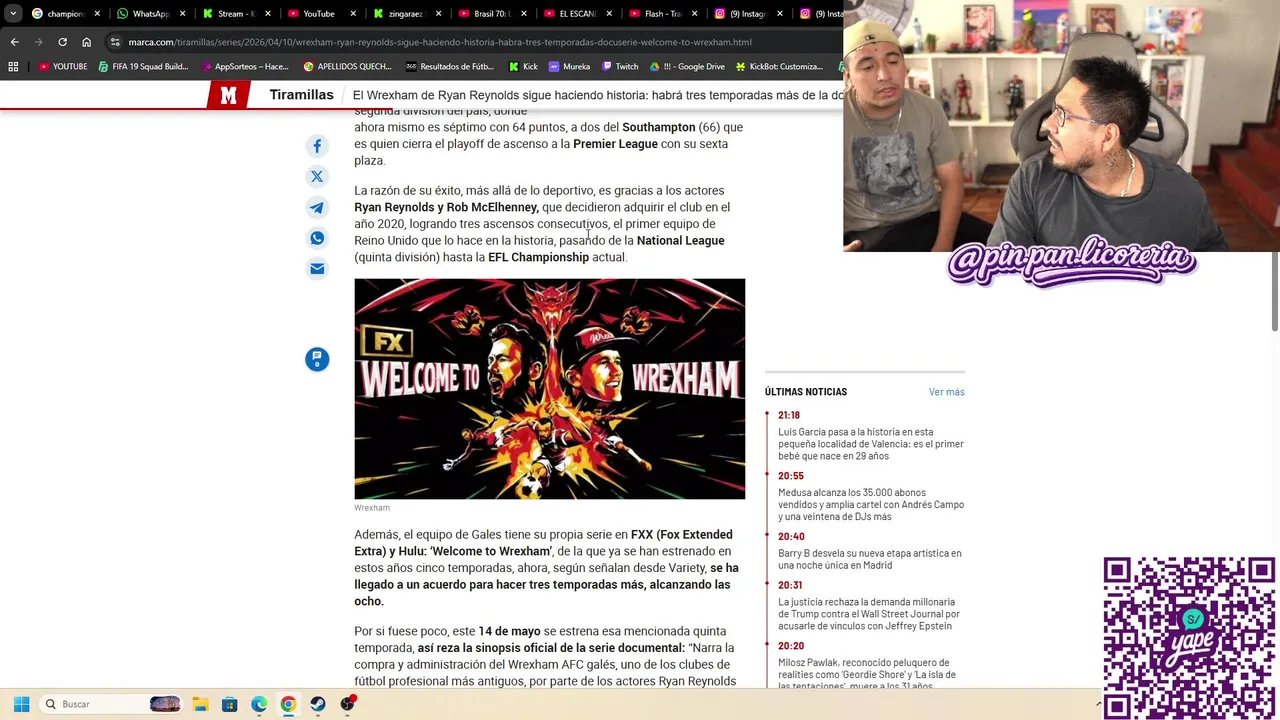Screen dimensions: 1280x720
Task: Click the Welcome to Wrexham image
Action: [549, 389]
